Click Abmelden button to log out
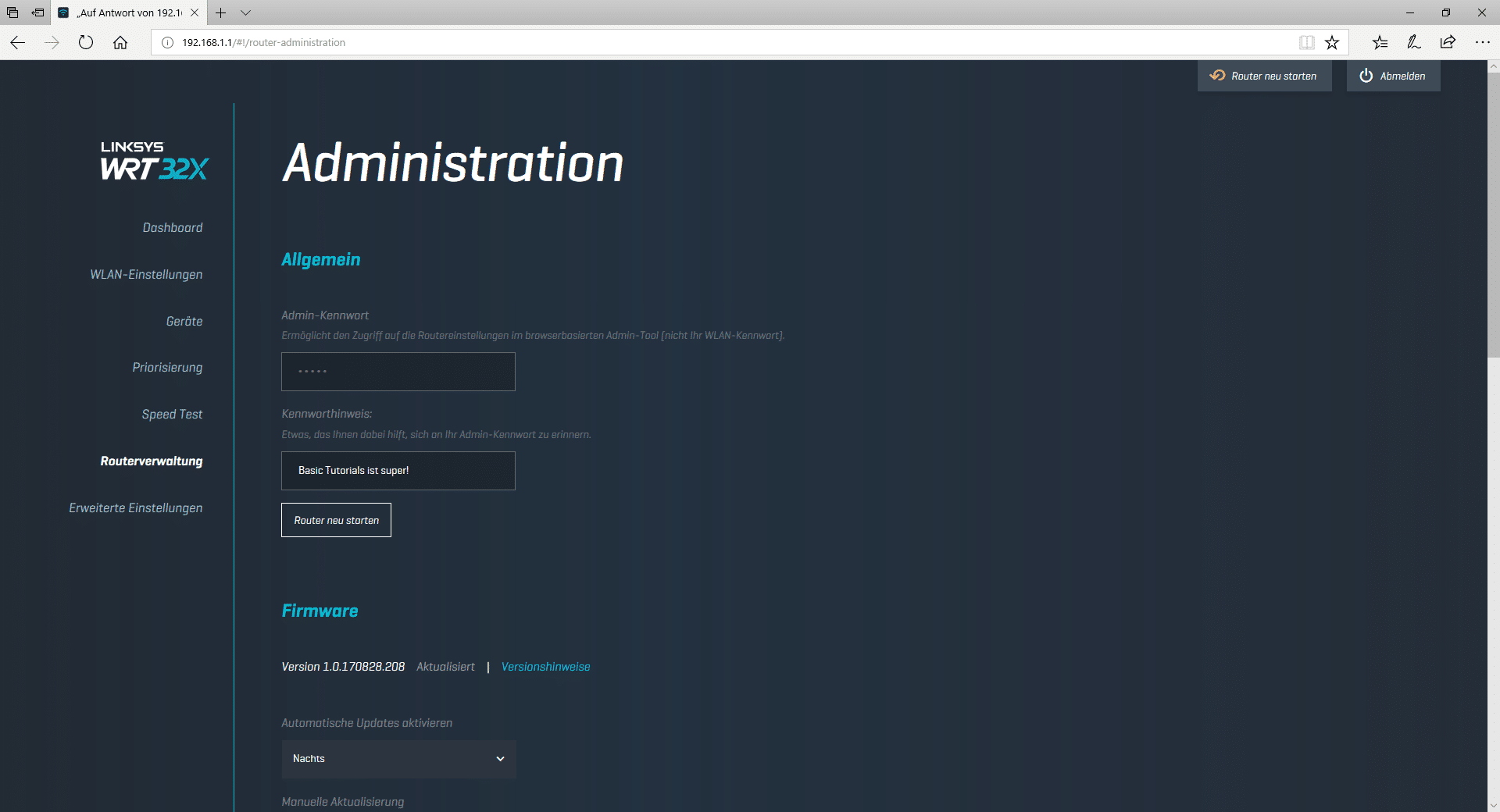Screen dimensions: 1500x812 [1393, 77]
